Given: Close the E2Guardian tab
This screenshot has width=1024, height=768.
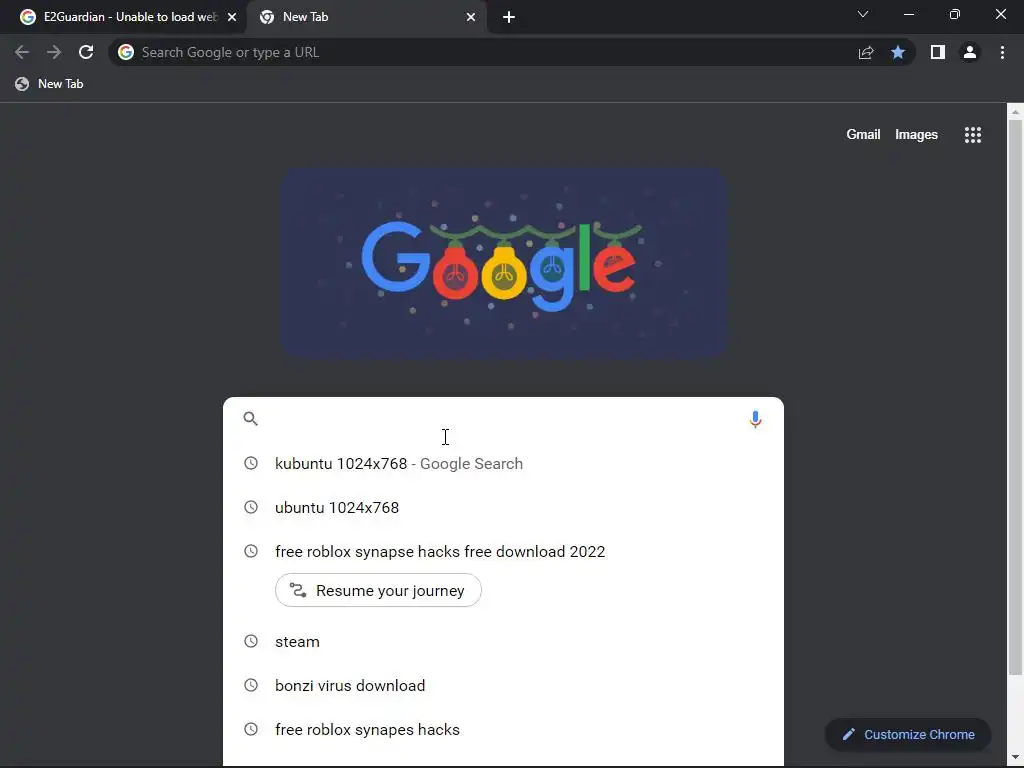Looking at the screenshot, I should tap(232, 17).
